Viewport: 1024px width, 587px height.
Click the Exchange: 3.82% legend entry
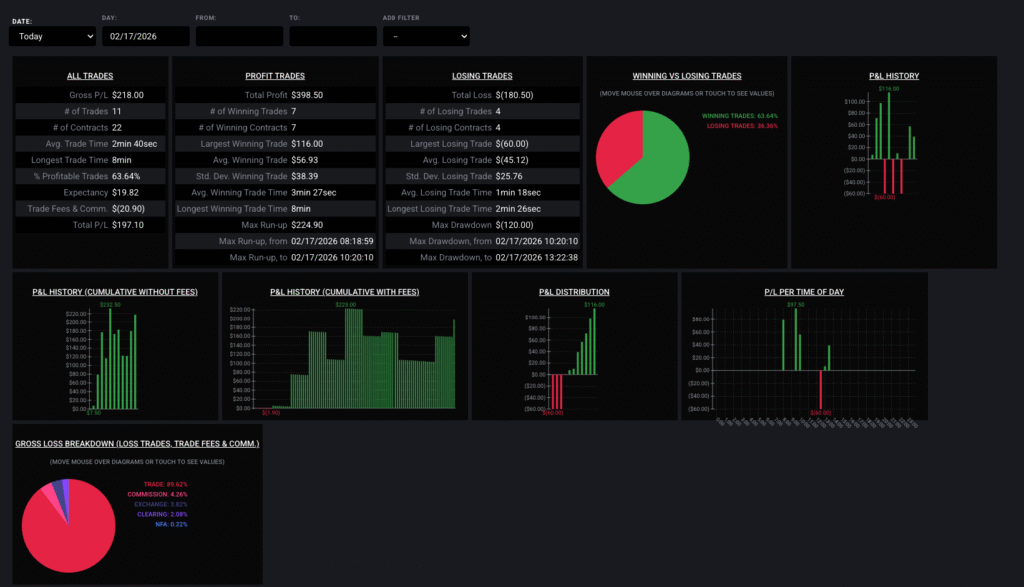pos(161,504)
